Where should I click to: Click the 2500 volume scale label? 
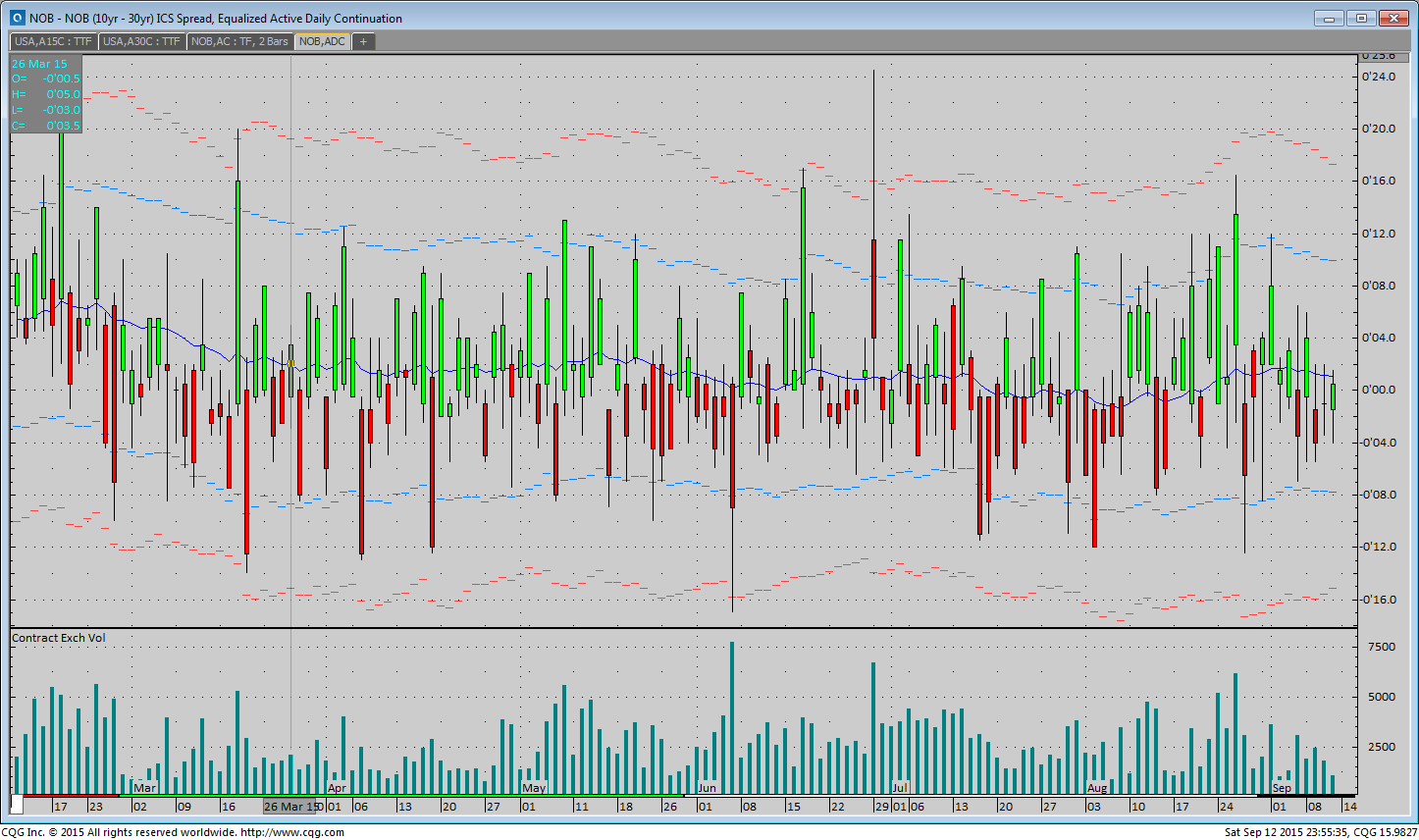pos(1381,747)
